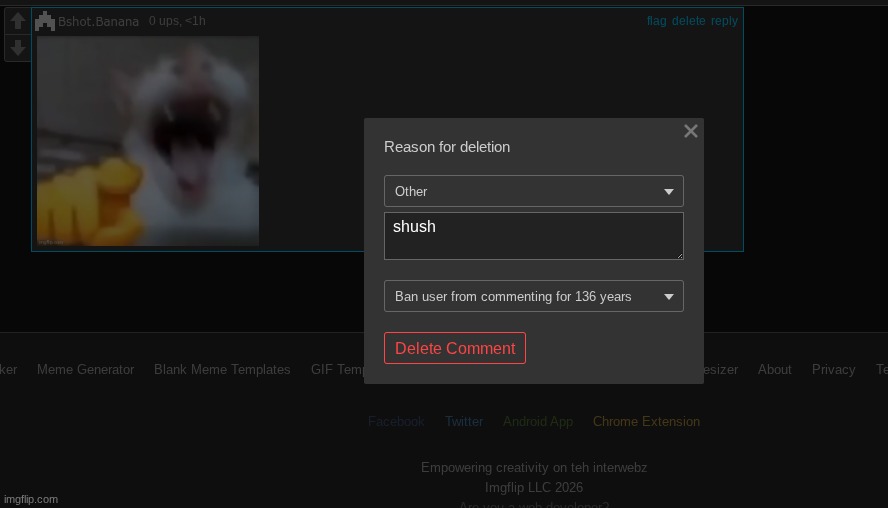The height and width of the screenshot is (508, 888).
Task: Open Bshot.Banana user profile
Action: [x=98, y=22]
